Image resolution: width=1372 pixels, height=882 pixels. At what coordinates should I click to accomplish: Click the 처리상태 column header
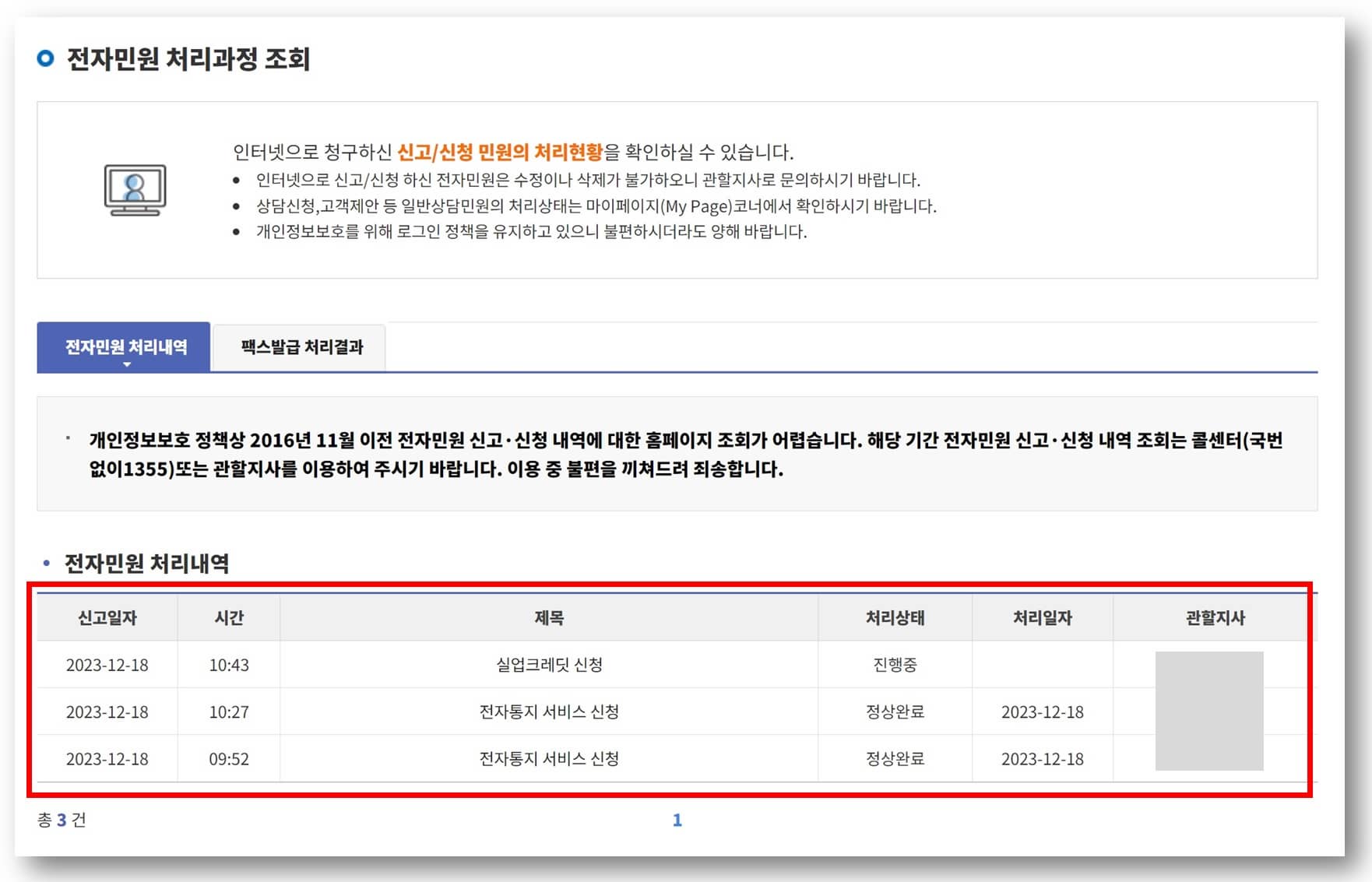point(895,617)
